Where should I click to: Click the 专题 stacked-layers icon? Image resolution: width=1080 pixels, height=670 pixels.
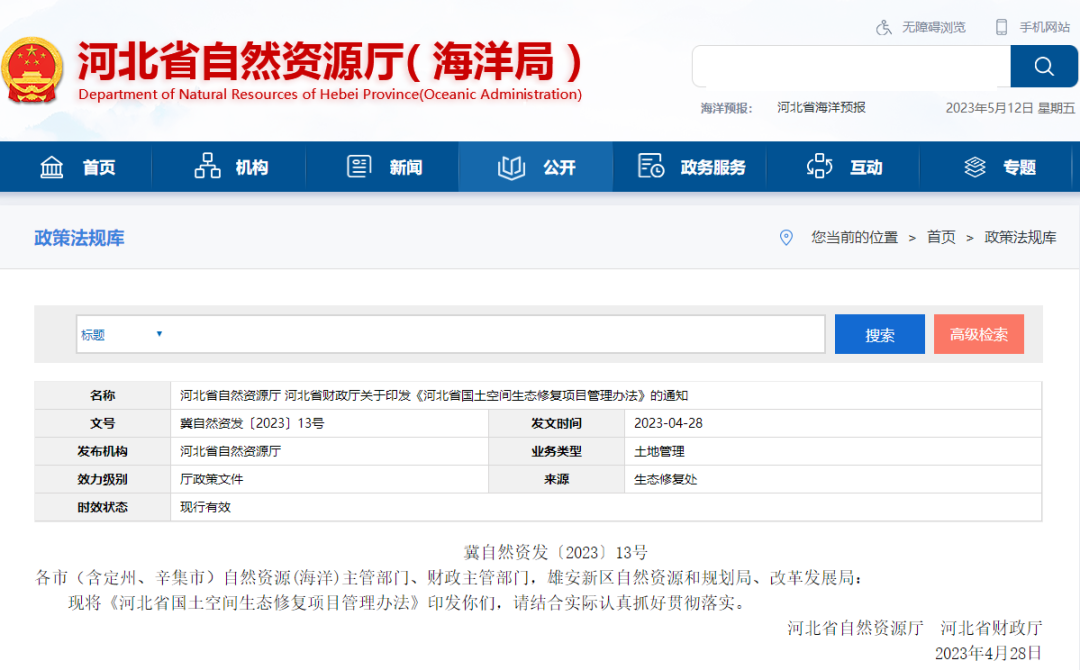[974, 166]
